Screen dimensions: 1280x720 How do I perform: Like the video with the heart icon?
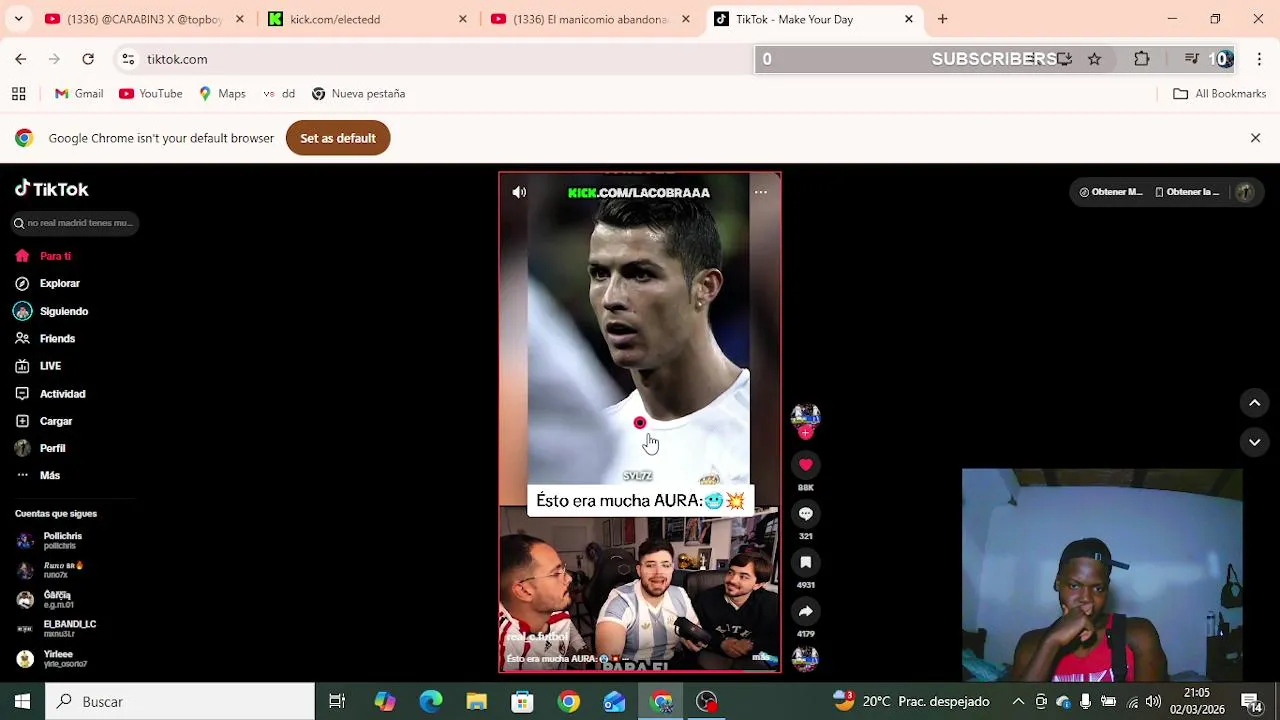(x=806, y=465)
